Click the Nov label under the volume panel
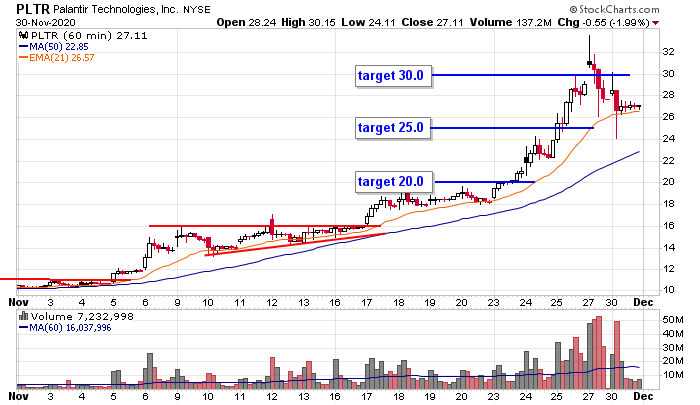The image size is (700, 405). [19, 396]
